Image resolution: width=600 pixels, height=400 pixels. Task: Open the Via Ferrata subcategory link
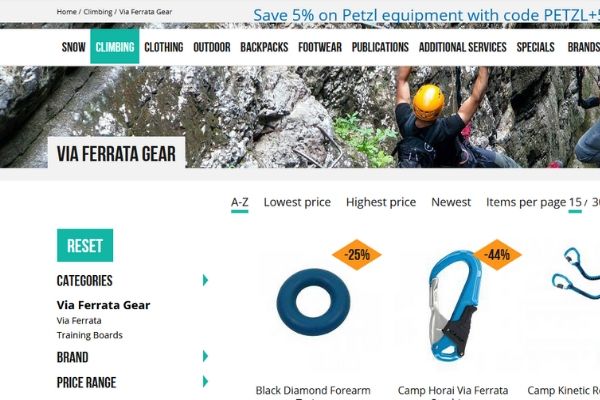pos(79,320)
